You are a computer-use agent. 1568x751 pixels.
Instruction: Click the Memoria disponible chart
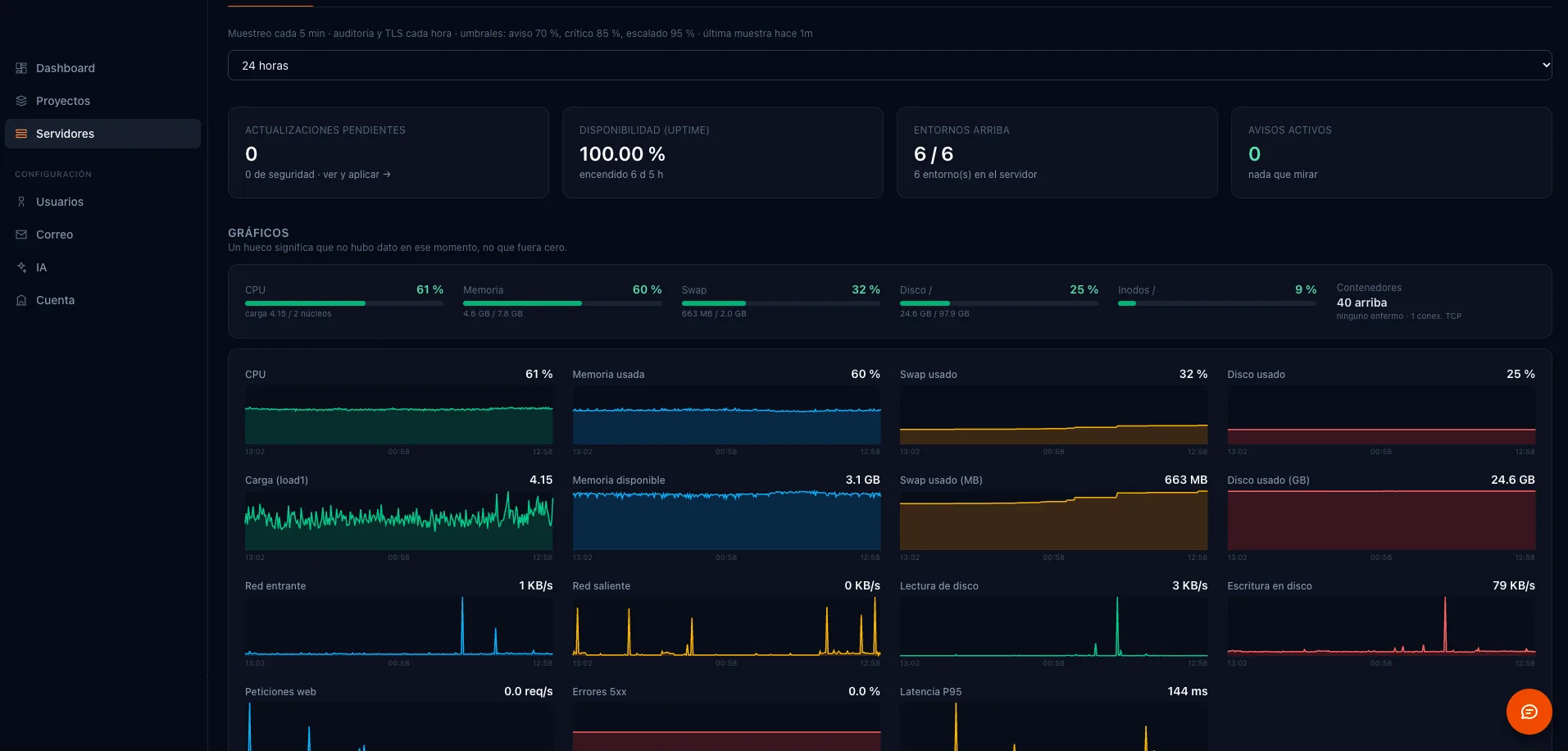726,521
